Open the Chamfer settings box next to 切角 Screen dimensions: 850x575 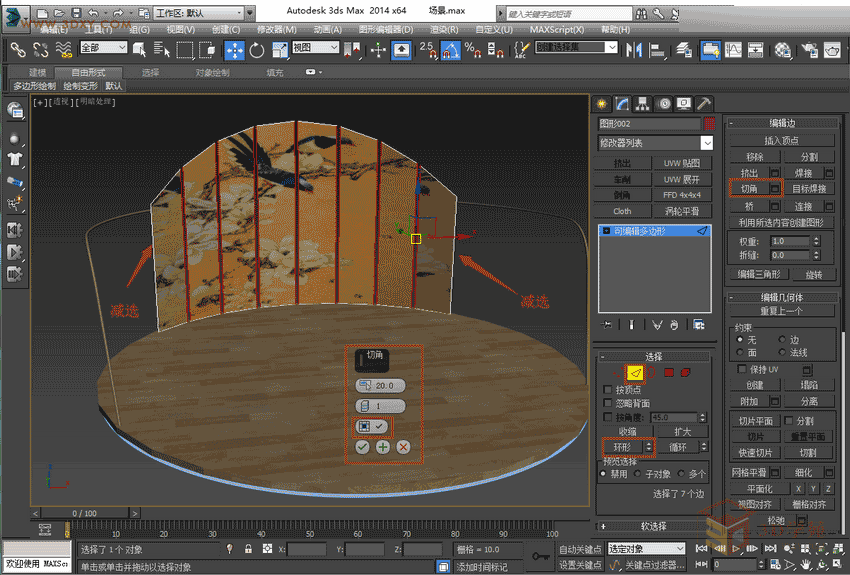[774, 188]
